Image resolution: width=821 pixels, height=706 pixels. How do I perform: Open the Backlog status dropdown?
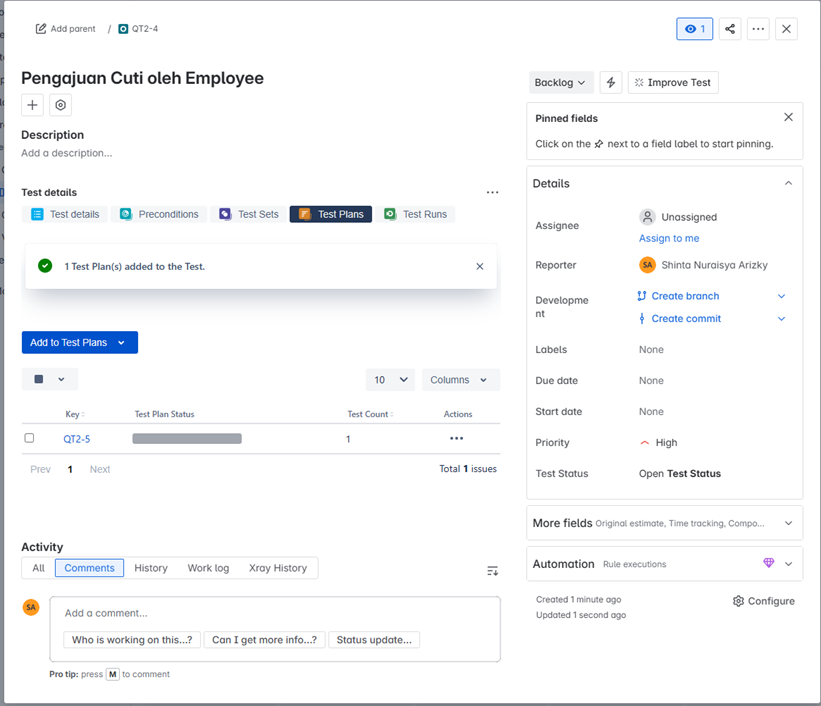point(560,83)
